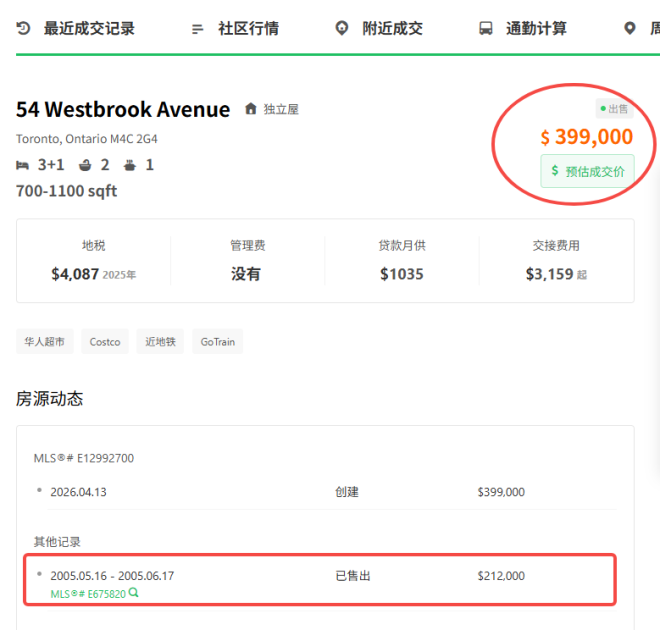This screenshot has height=630, width=660.
Task: Click the history clock icon beside 最近成交记录
Action: [x=23, y=28]
